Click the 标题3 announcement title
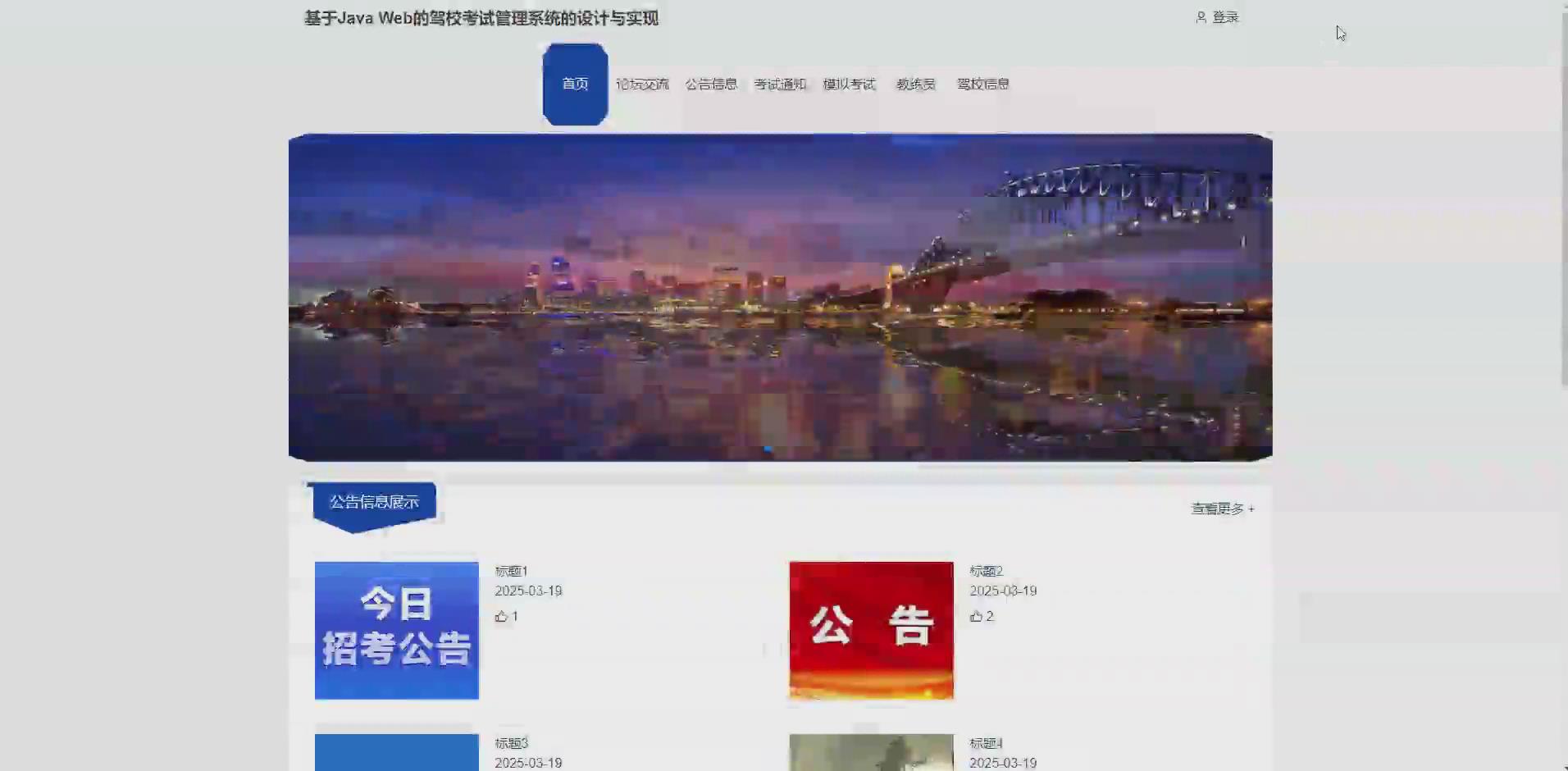Viewport: 1568px width, 771px height. pyautogui.click(x=511, y=741)
